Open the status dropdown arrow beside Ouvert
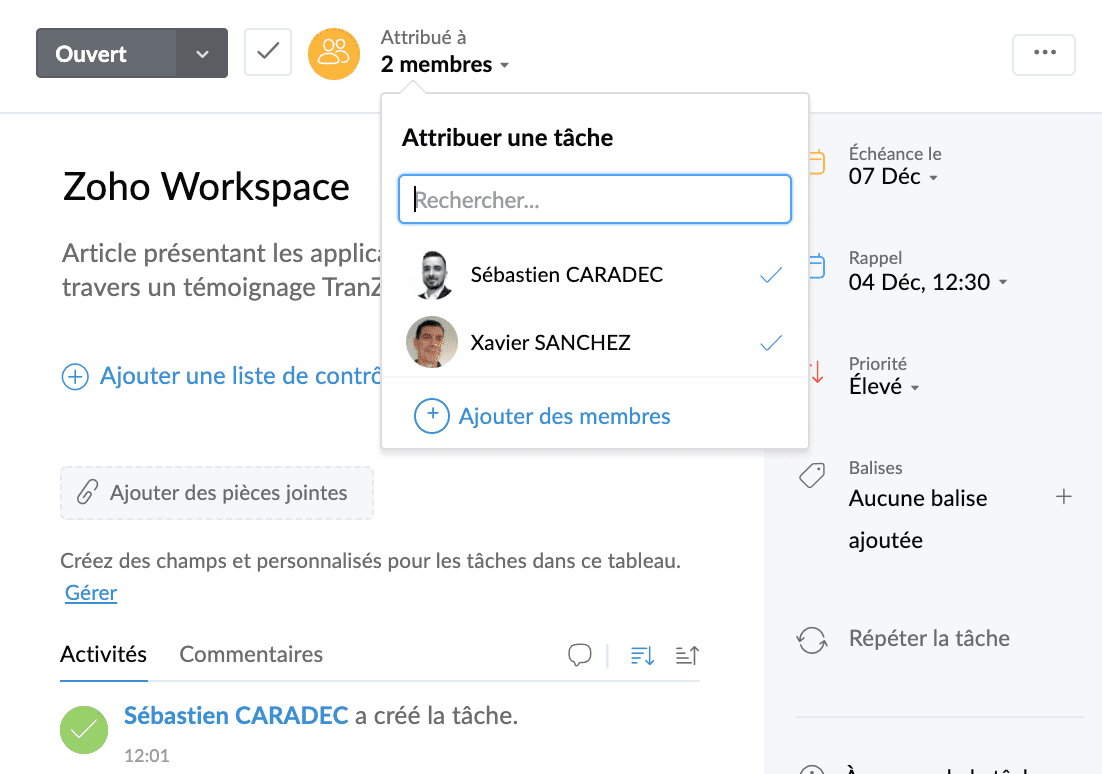The height and width of the screenshot is (774, 1102). tap(202, 53)
